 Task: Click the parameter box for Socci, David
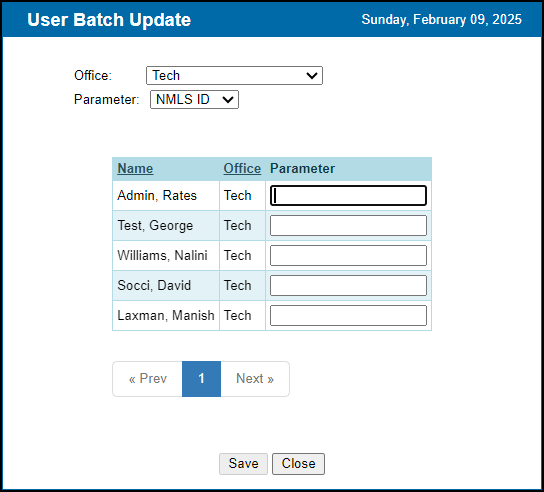coord(348,286)
